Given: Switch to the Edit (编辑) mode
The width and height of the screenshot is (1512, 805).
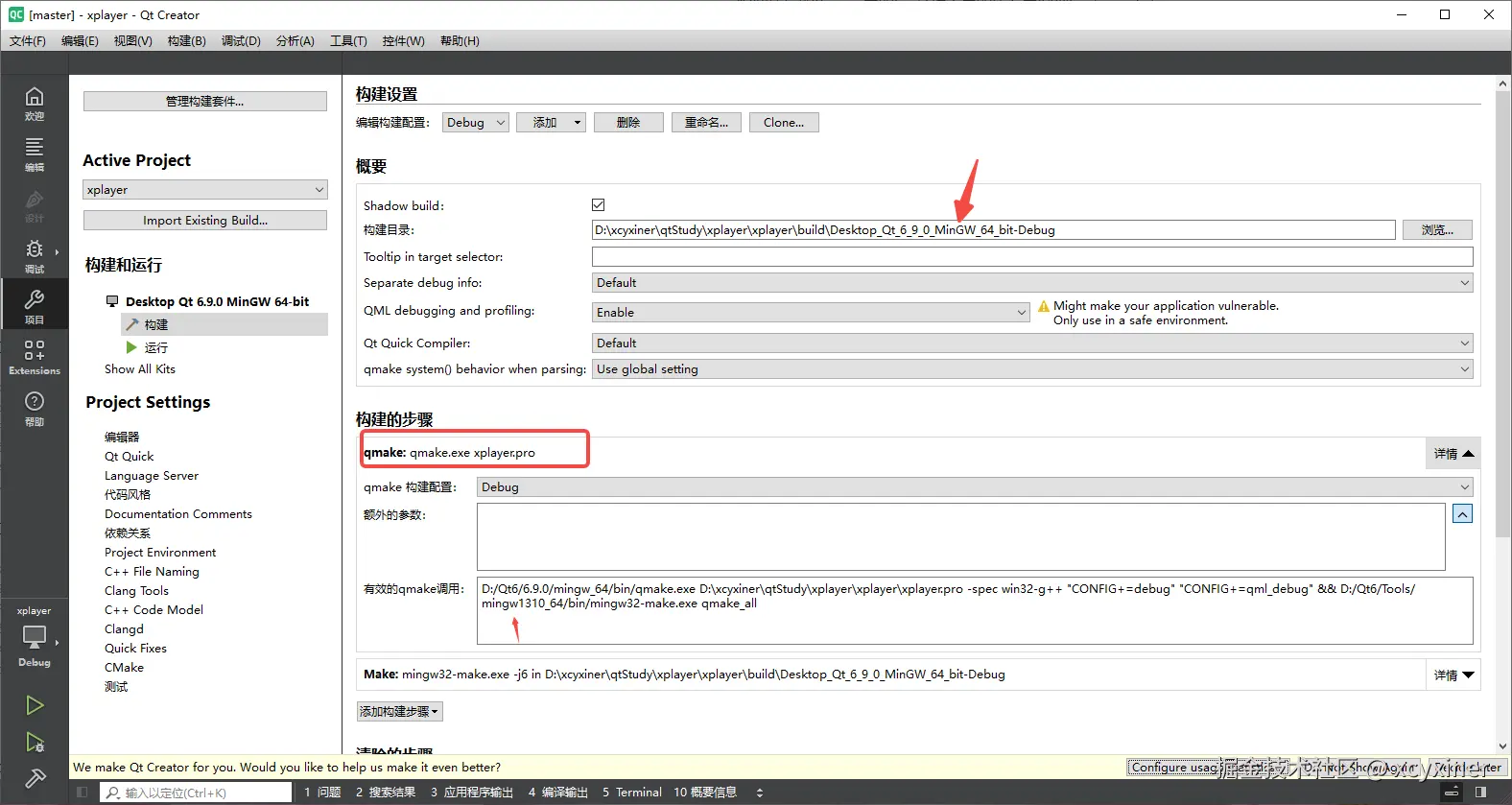Looking at the screenshot, I should [x=35, y=154].
